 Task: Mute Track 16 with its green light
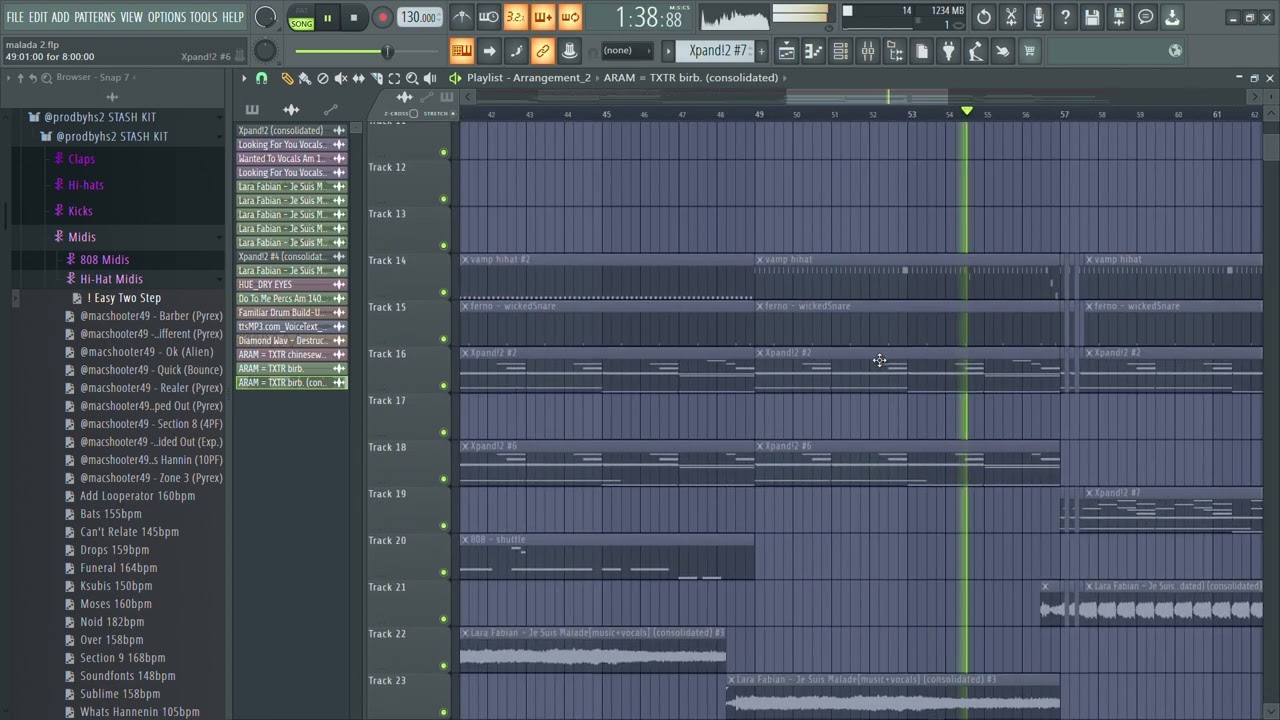point(443,385)
